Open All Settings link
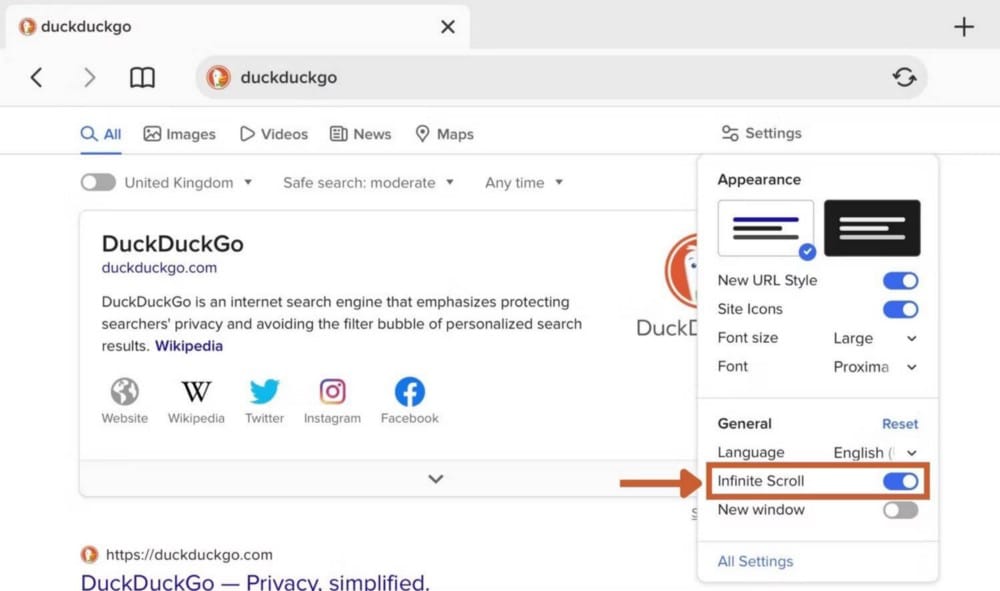 755,561
